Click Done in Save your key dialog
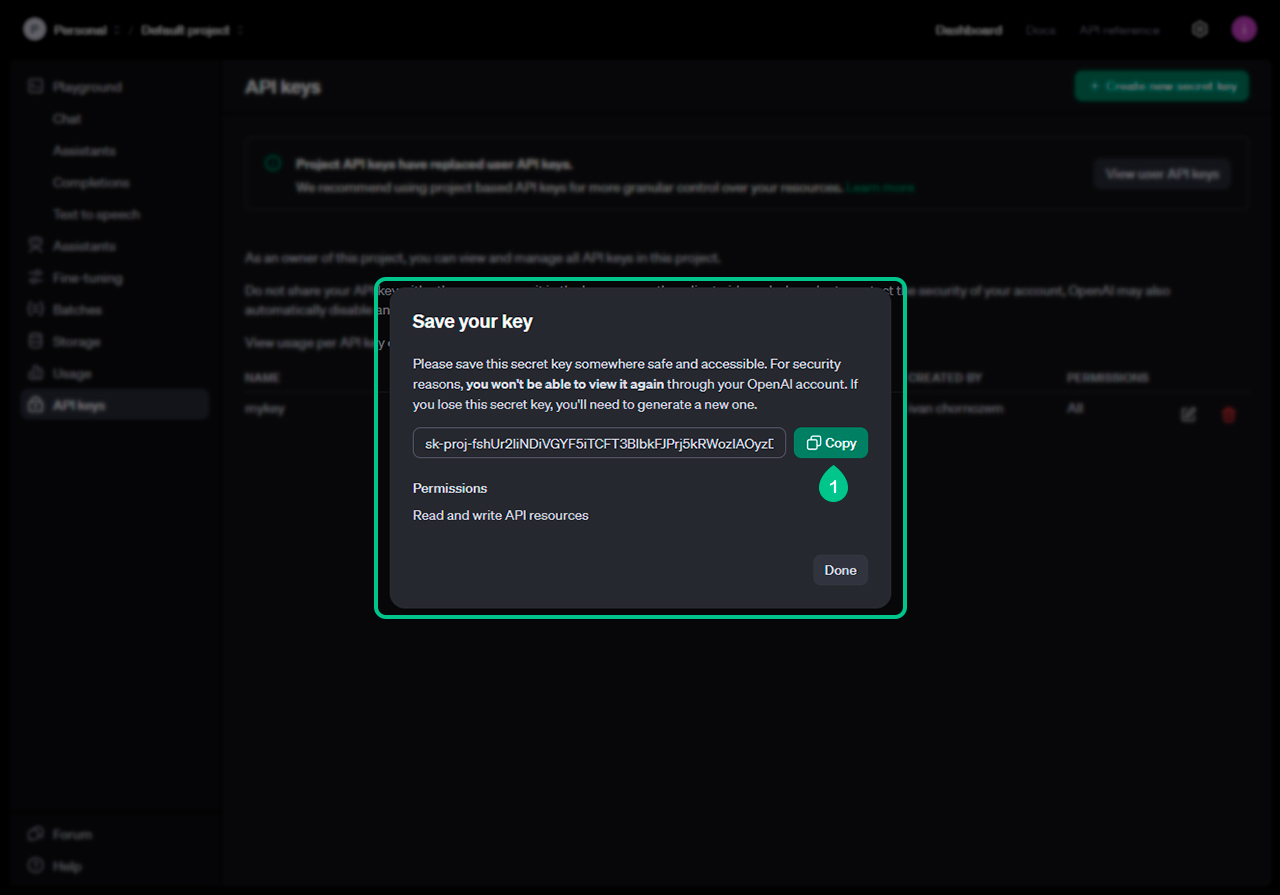This screenshot has height=895, width=1280. click(x=840, y=570)
